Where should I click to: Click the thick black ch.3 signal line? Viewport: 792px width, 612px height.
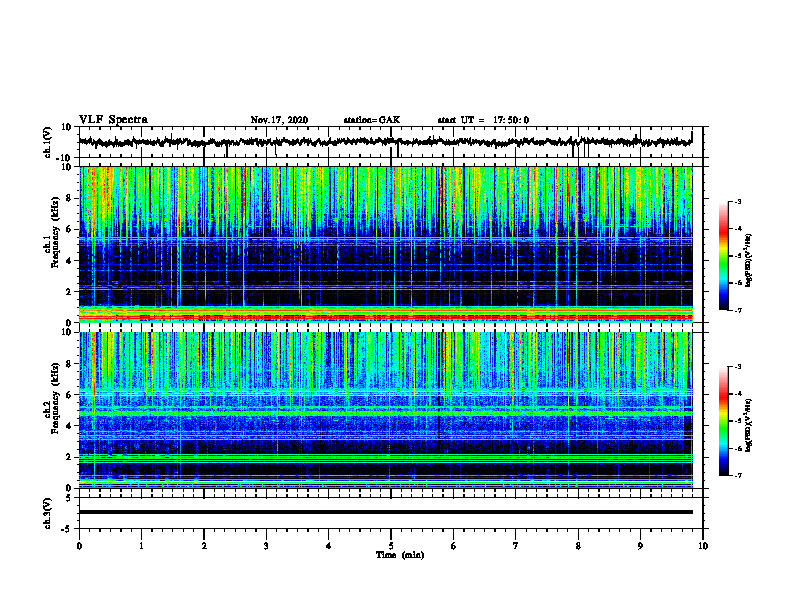point(385,512)
